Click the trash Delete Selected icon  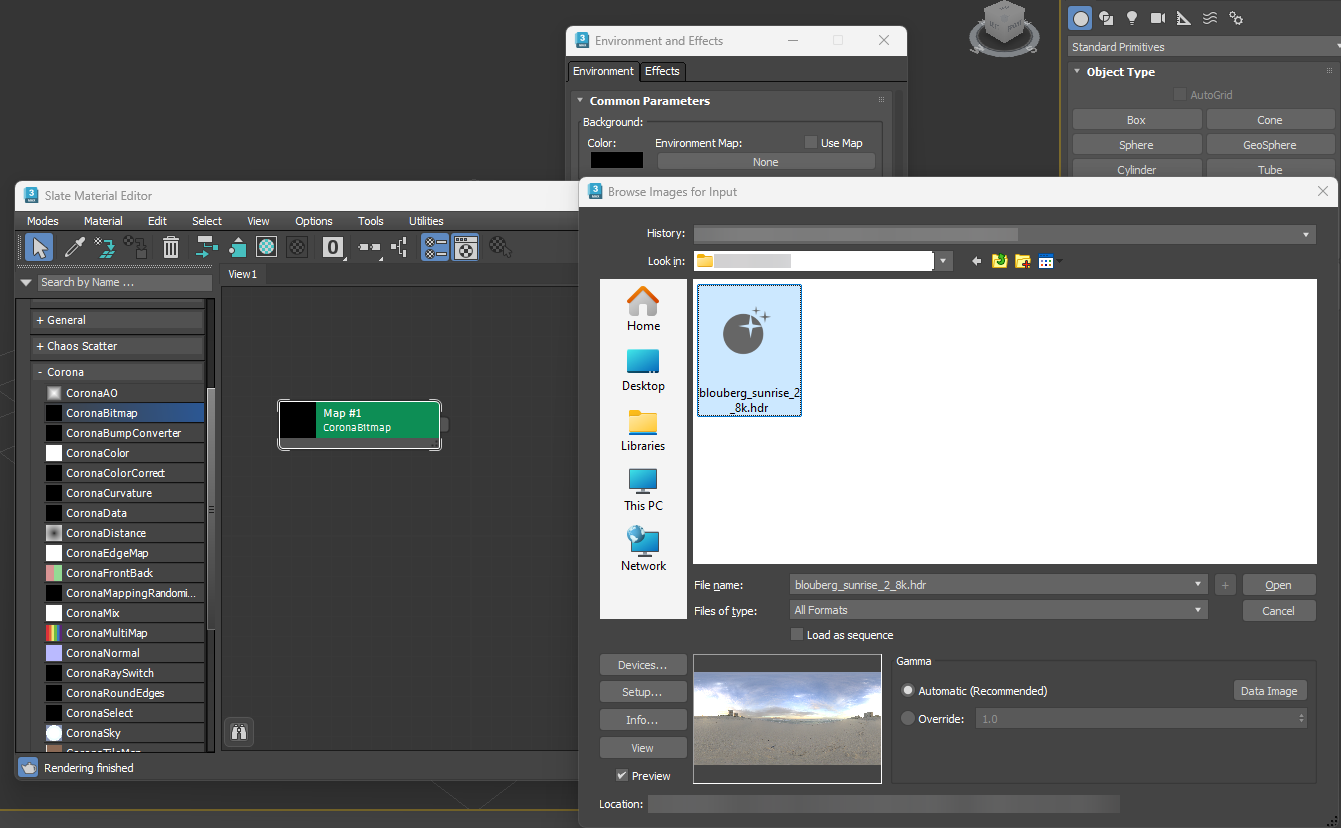click(x=171, y=247)
